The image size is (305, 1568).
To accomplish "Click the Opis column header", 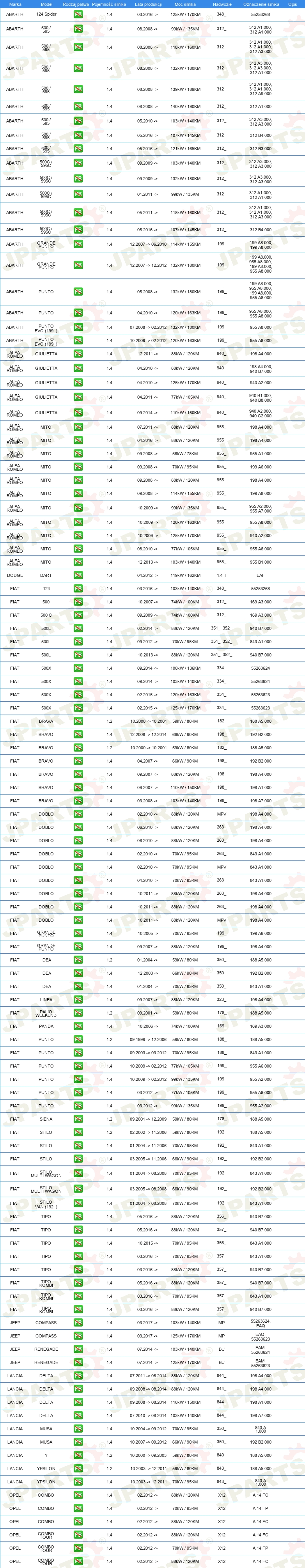I will click(293, 4).
